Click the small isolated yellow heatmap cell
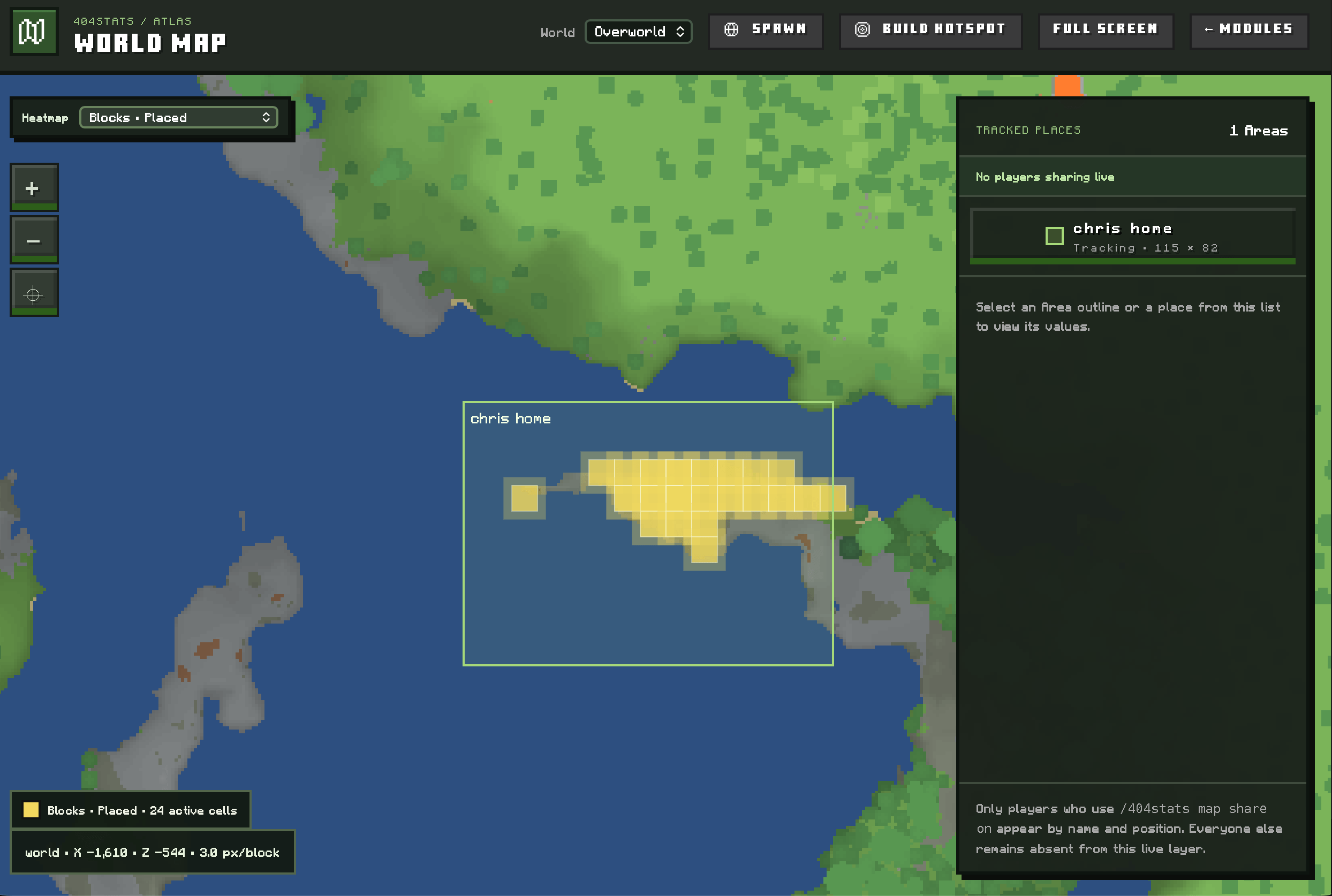1332x896 pixels. (x=524, y=498)
